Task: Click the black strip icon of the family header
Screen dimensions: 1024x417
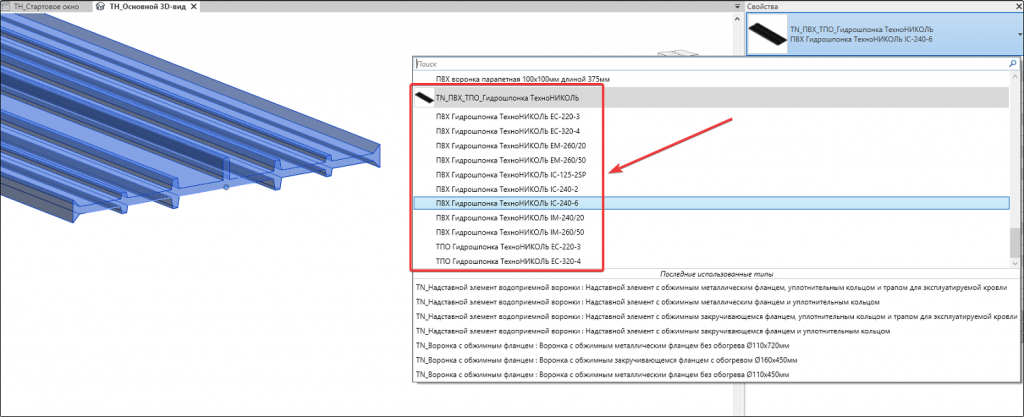Action: pyautogui.click(x=424, y=98)
